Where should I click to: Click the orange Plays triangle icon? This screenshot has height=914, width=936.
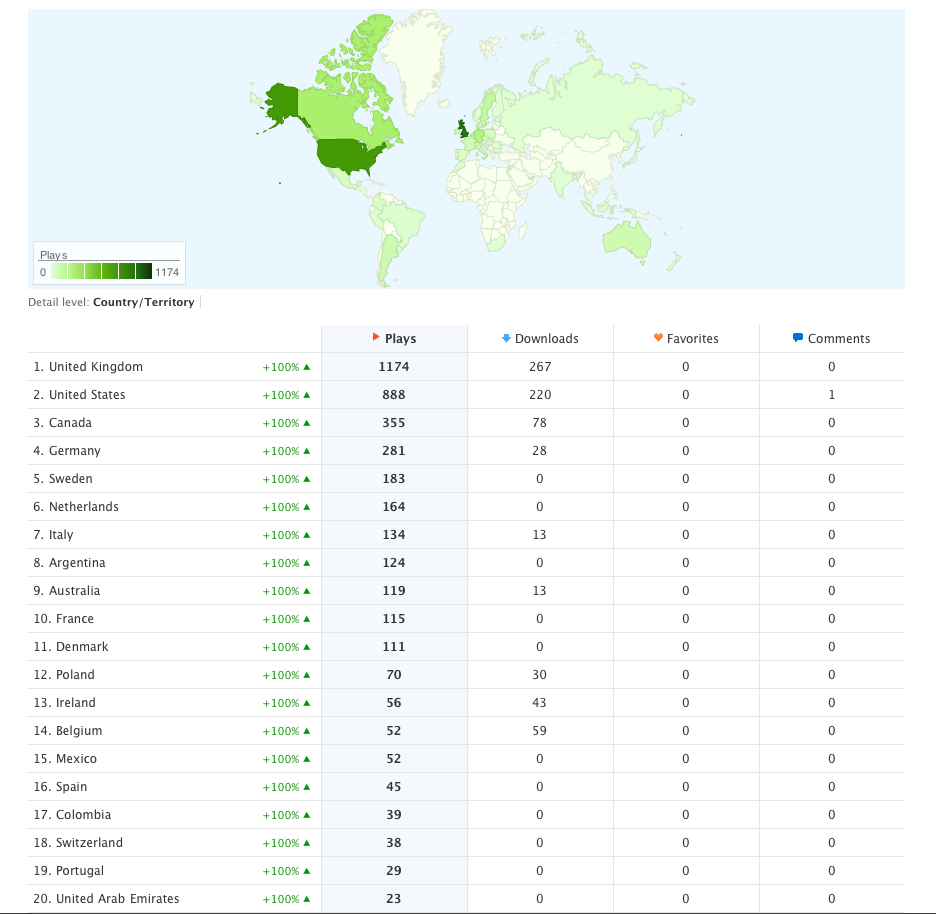(376, 338)
